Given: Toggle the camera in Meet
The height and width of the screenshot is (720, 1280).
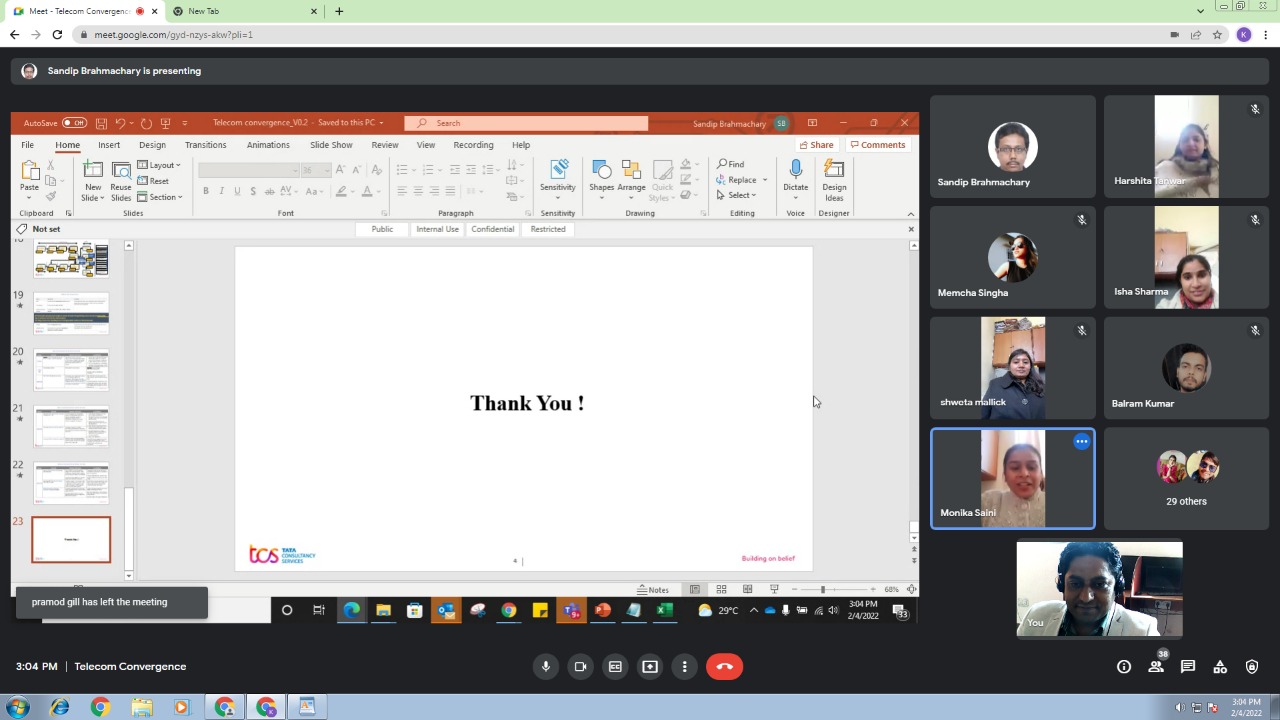Looking at the screenshot, I should (x=580, y=667).
